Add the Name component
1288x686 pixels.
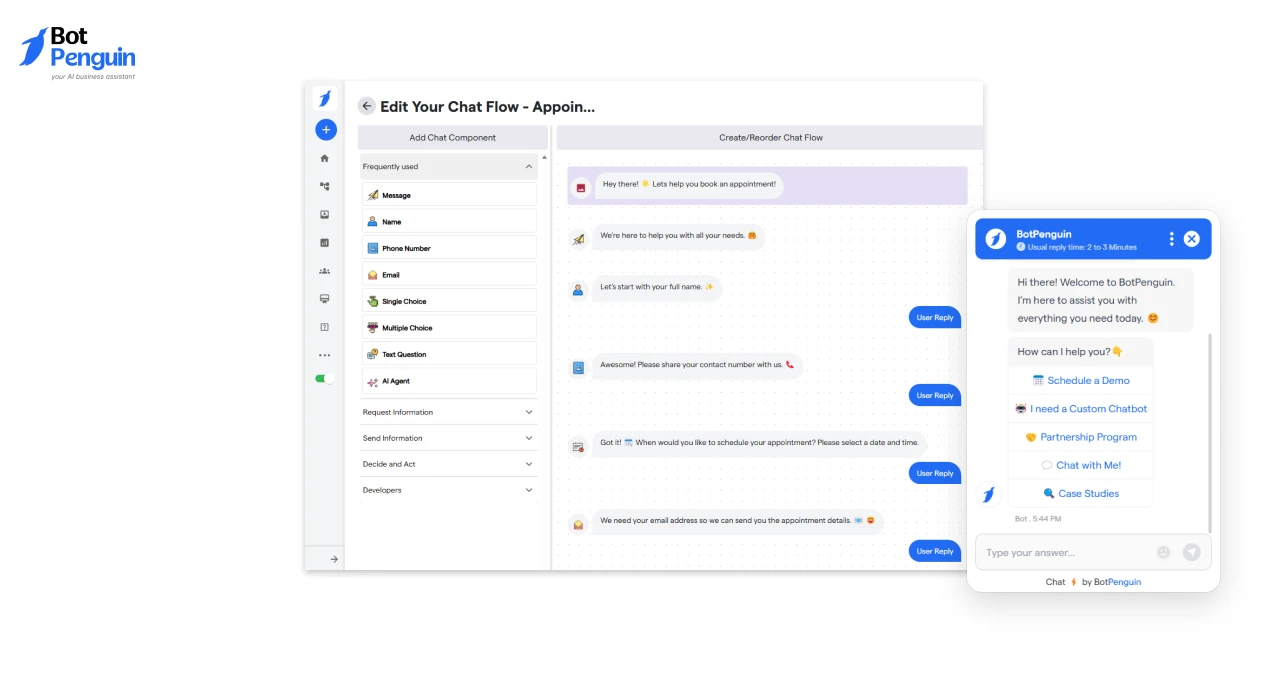449,222
